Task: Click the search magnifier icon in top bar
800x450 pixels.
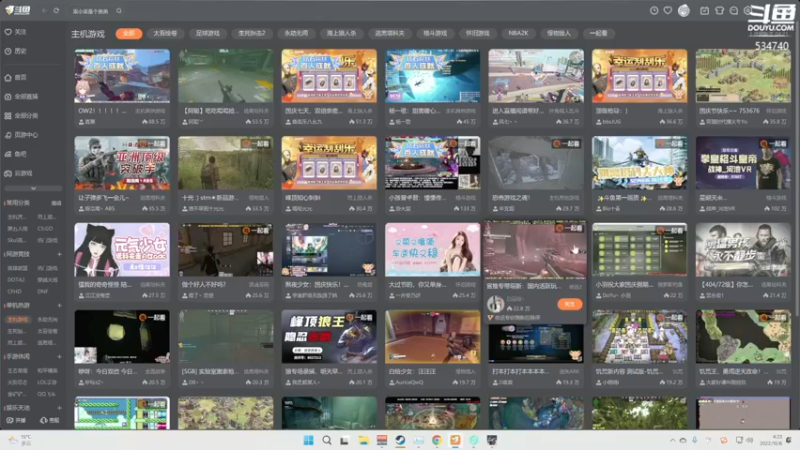Action: (x=119, y=10)
